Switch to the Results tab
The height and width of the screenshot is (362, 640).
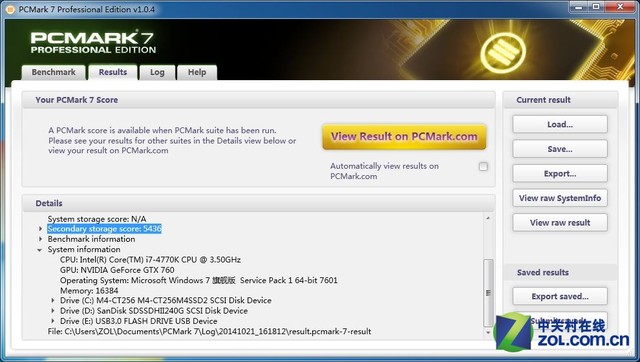[x=113, y=72]
